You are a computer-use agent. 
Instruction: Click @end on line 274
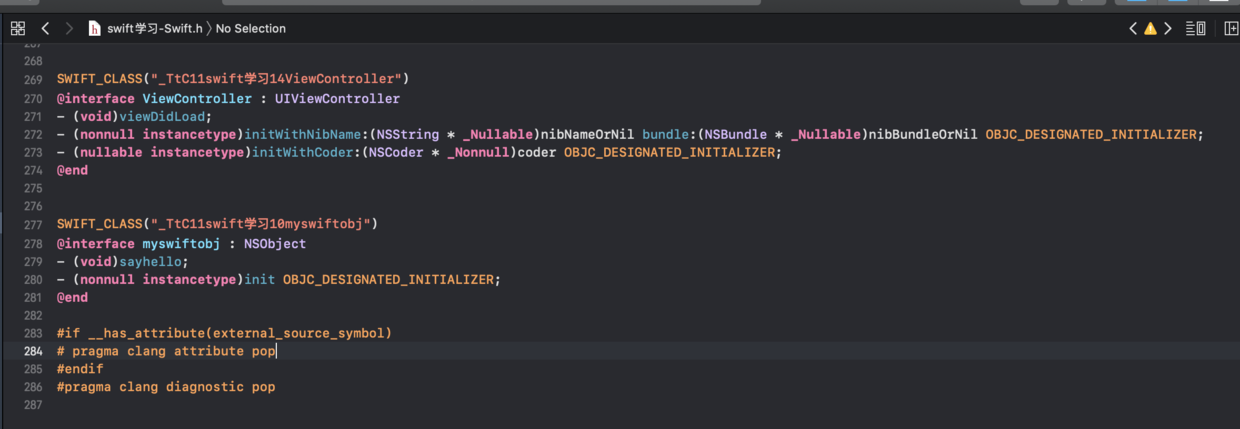(x=72, y=171)
